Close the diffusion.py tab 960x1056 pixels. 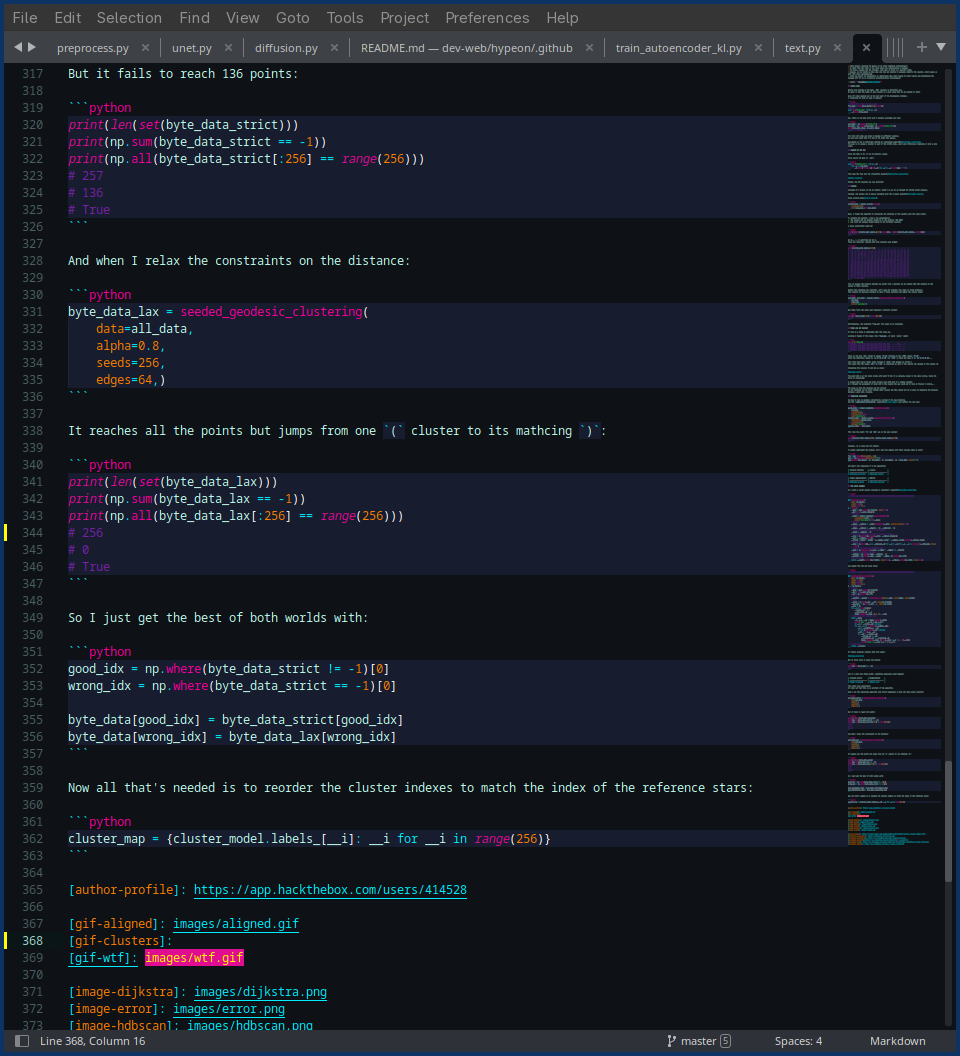(335, 47)
